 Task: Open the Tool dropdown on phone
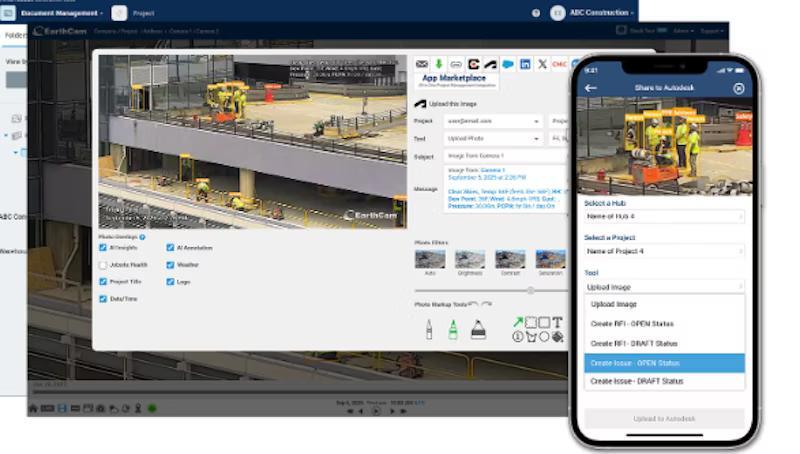(x=664, y=287)
